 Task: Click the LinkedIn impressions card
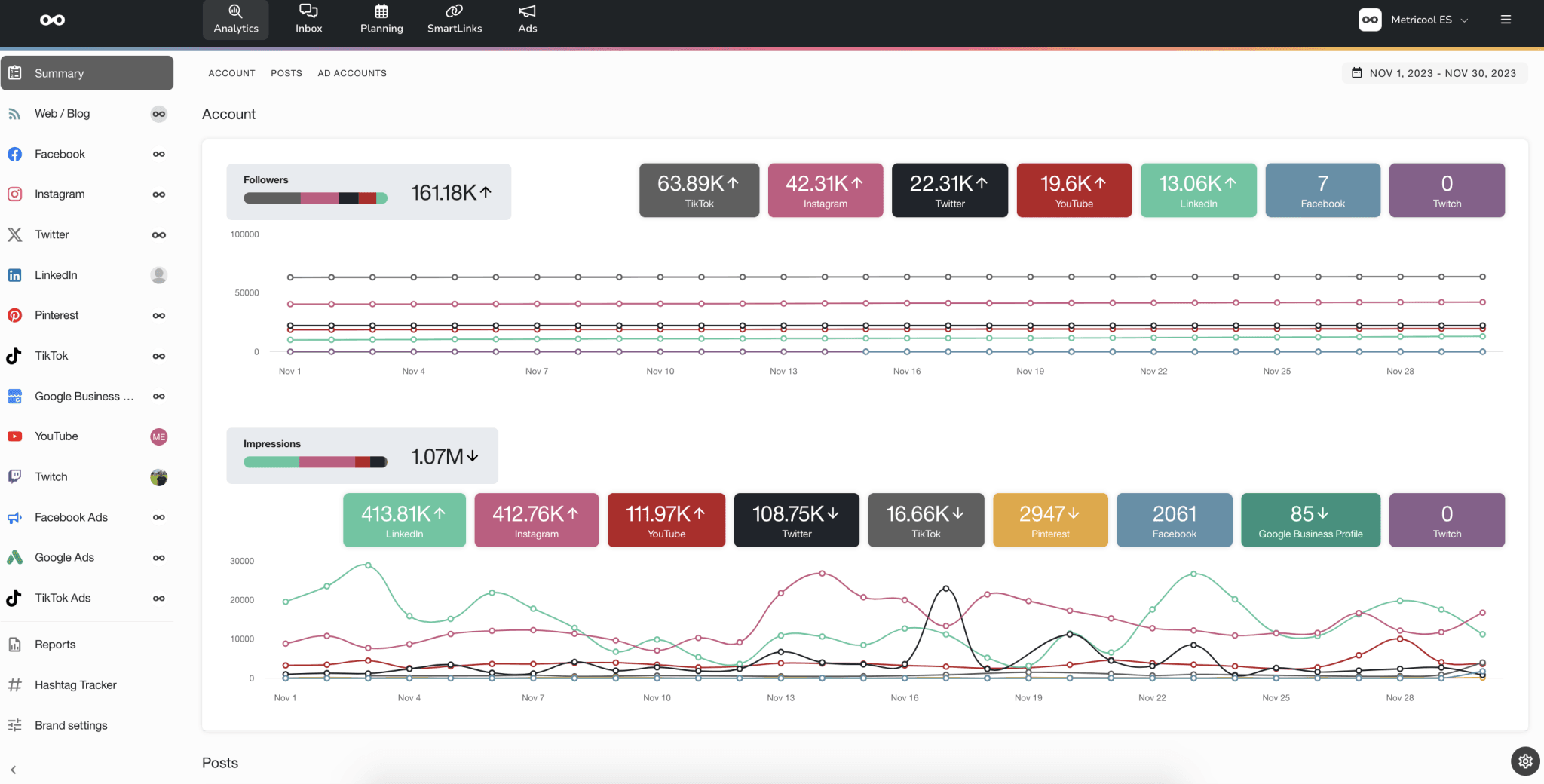click(404, 520)
